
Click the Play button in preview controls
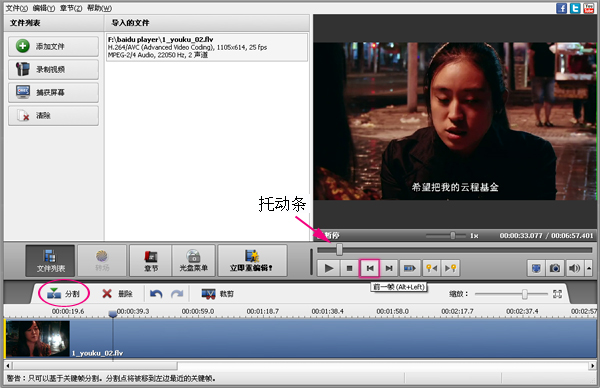(328, 268)
